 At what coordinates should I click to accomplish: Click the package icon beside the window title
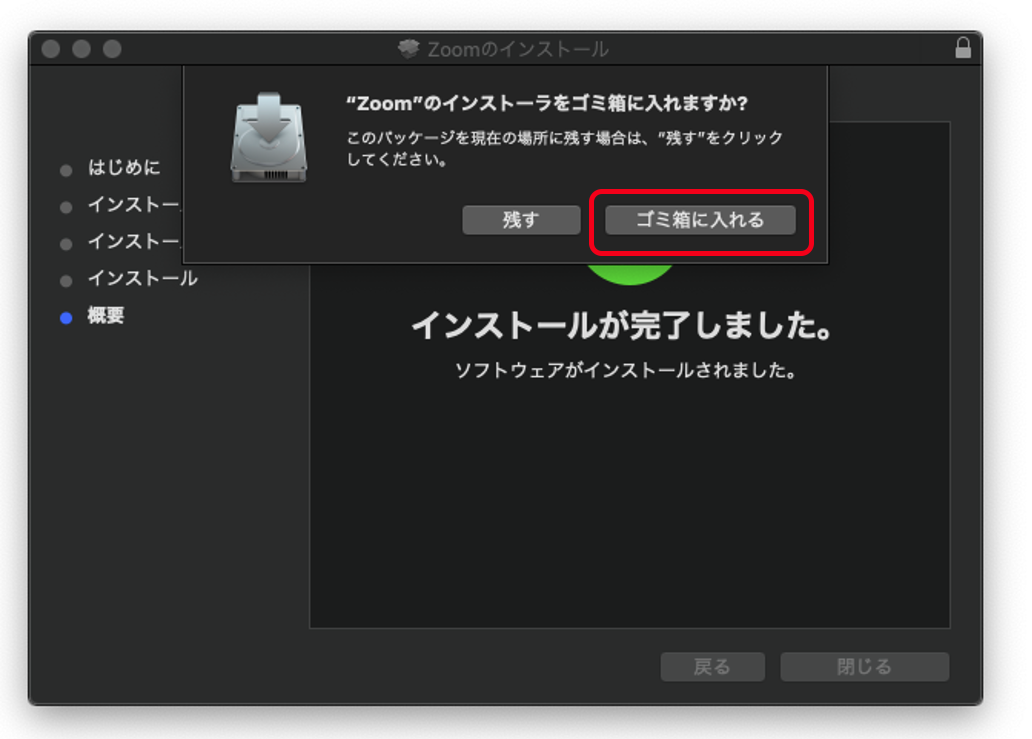(409, 49)
